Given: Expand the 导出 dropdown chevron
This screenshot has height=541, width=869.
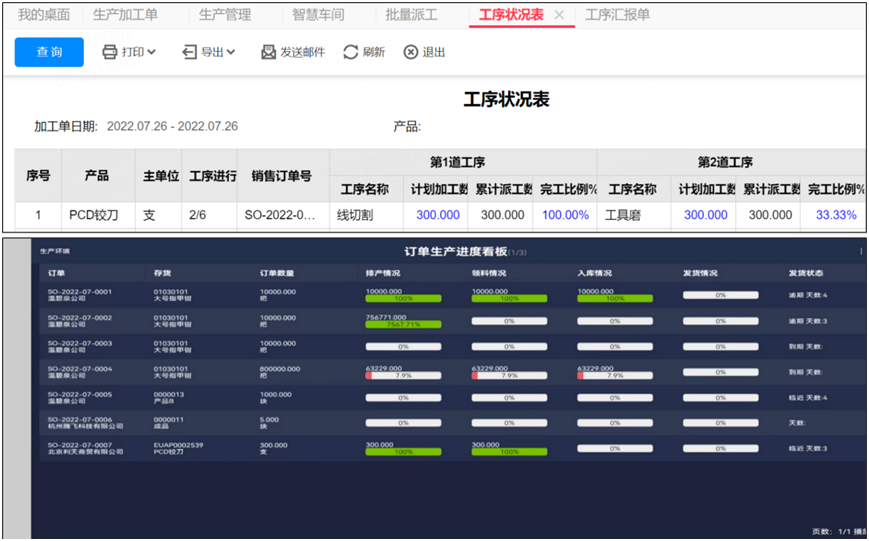Looking at the screenshot, I should (231, 52).
